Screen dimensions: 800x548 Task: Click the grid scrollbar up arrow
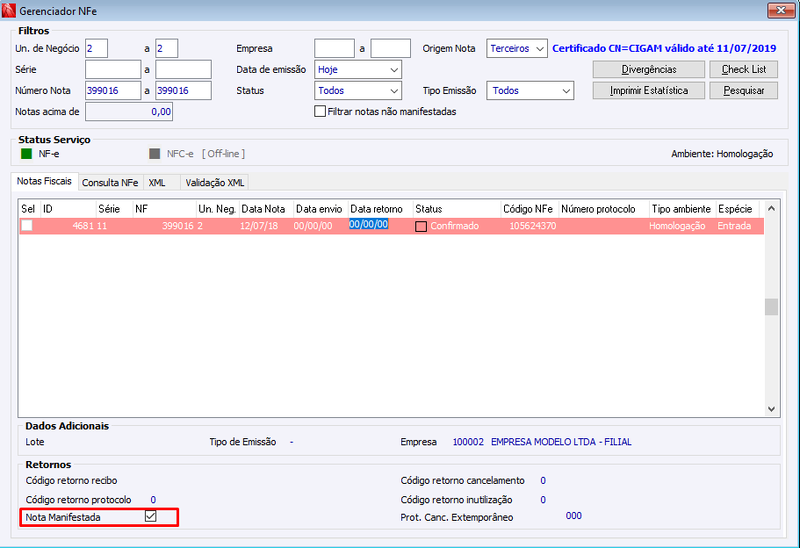tap(771, 208)
